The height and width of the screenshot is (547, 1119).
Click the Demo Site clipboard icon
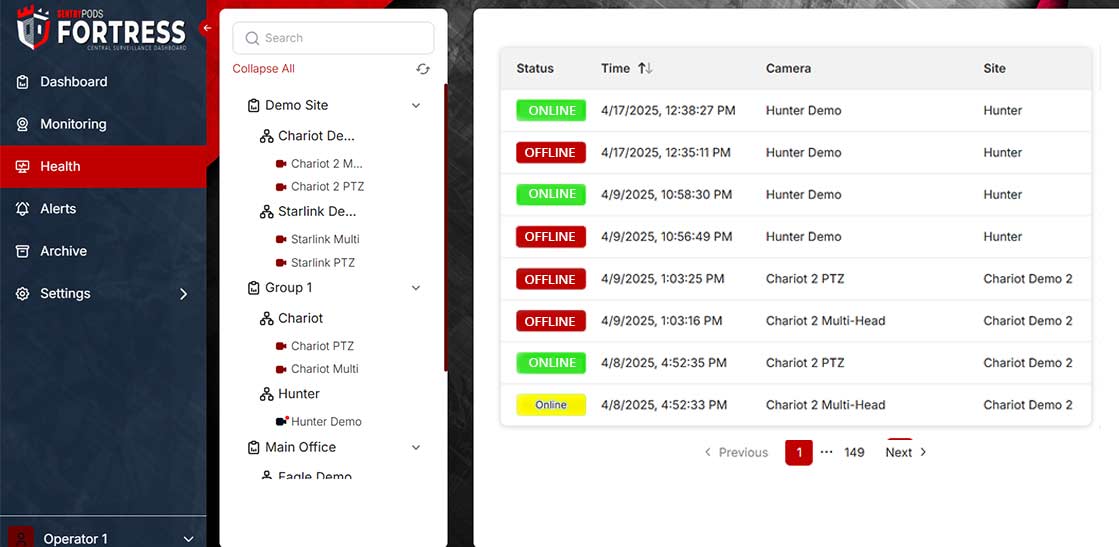click(253, 106)
